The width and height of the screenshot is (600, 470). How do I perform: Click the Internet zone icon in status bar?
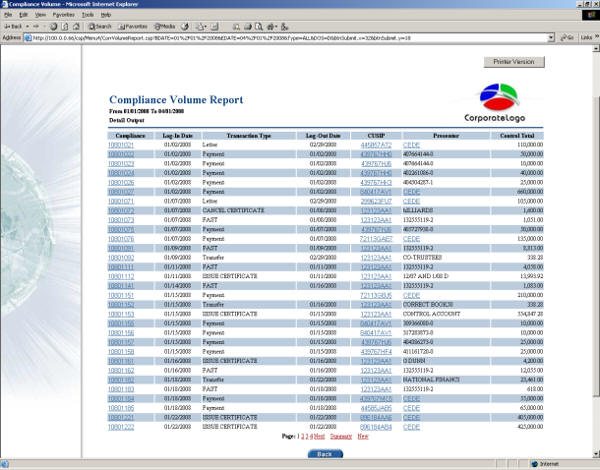(535, 464)
